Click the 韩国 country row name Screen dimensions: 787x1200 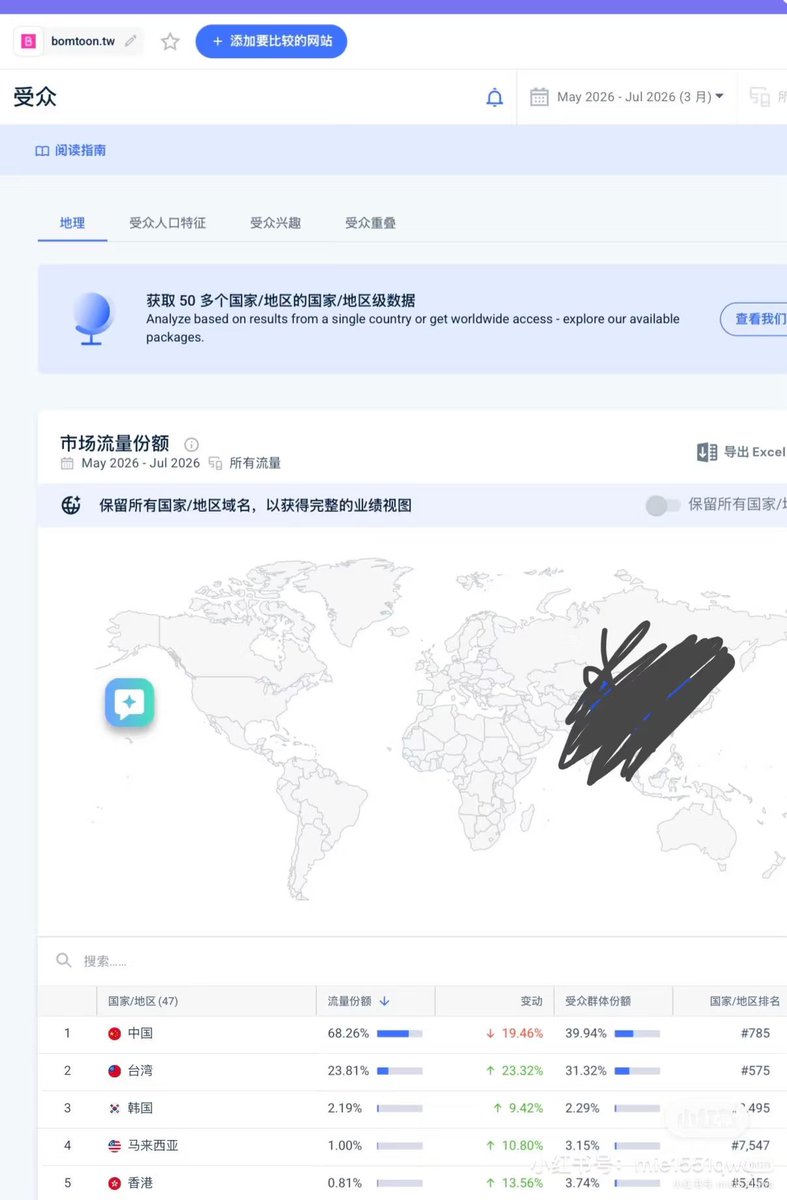[140, 1108]
